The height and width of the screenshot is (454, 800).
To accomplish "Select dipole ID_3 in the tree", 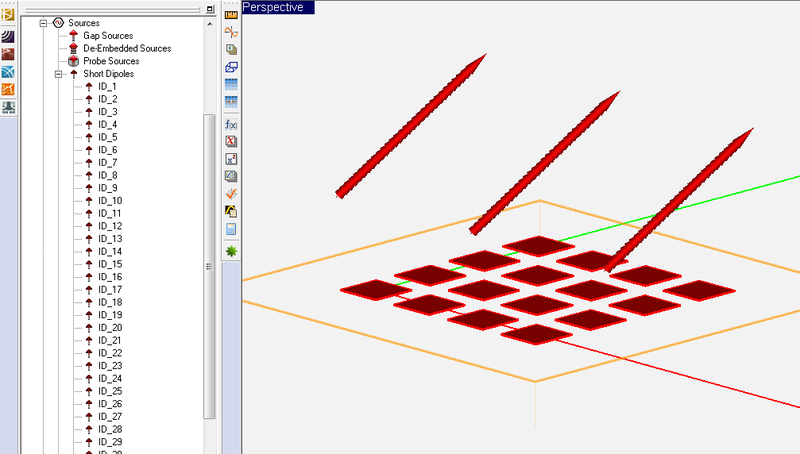I will [x=108, y=112].
